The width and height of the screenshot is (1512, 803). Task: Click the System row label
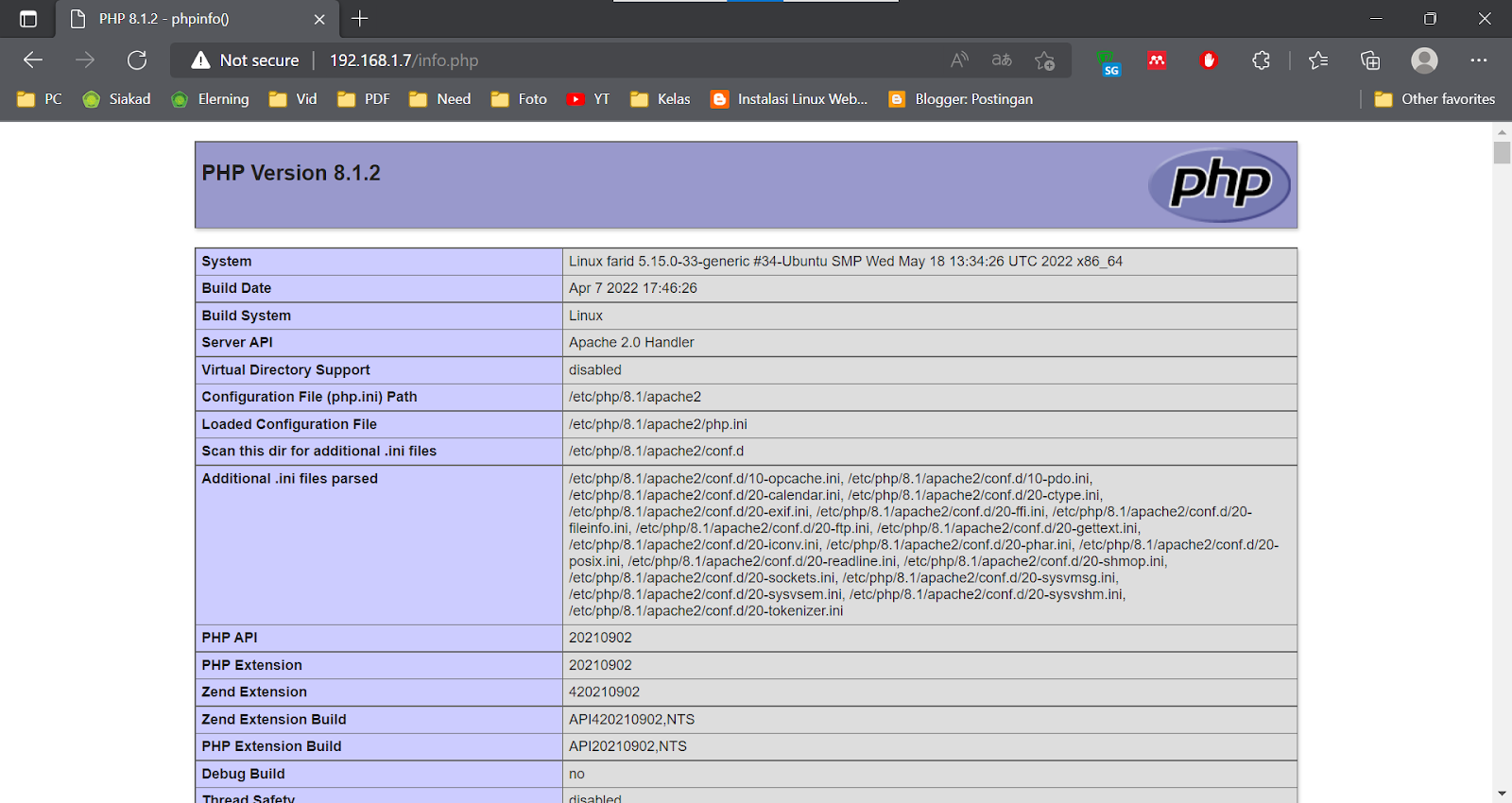(227, 262)
